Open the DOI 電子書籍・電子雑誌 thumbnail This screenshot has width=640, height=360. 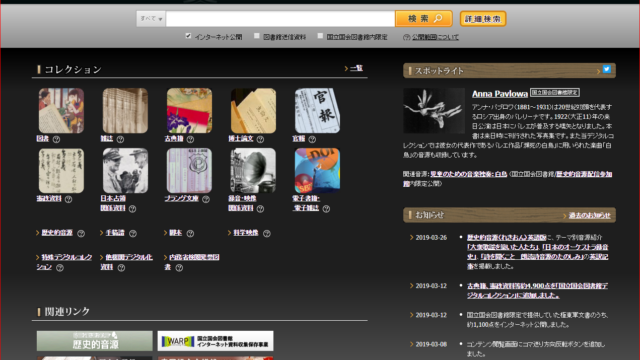click(x=317, y=171)
